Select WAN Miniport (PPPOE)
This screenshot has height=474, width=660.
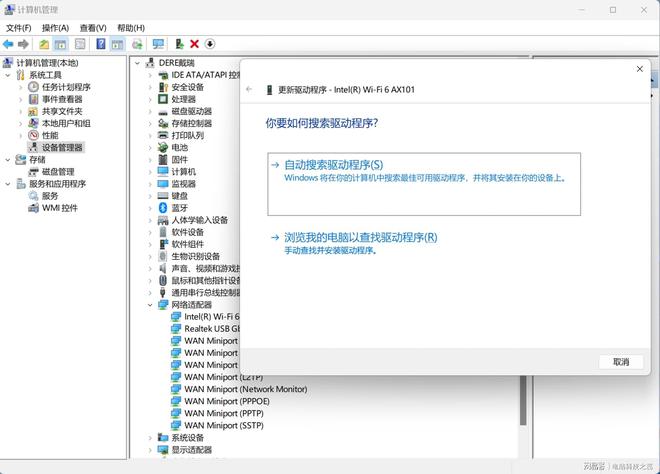point(226,401)
